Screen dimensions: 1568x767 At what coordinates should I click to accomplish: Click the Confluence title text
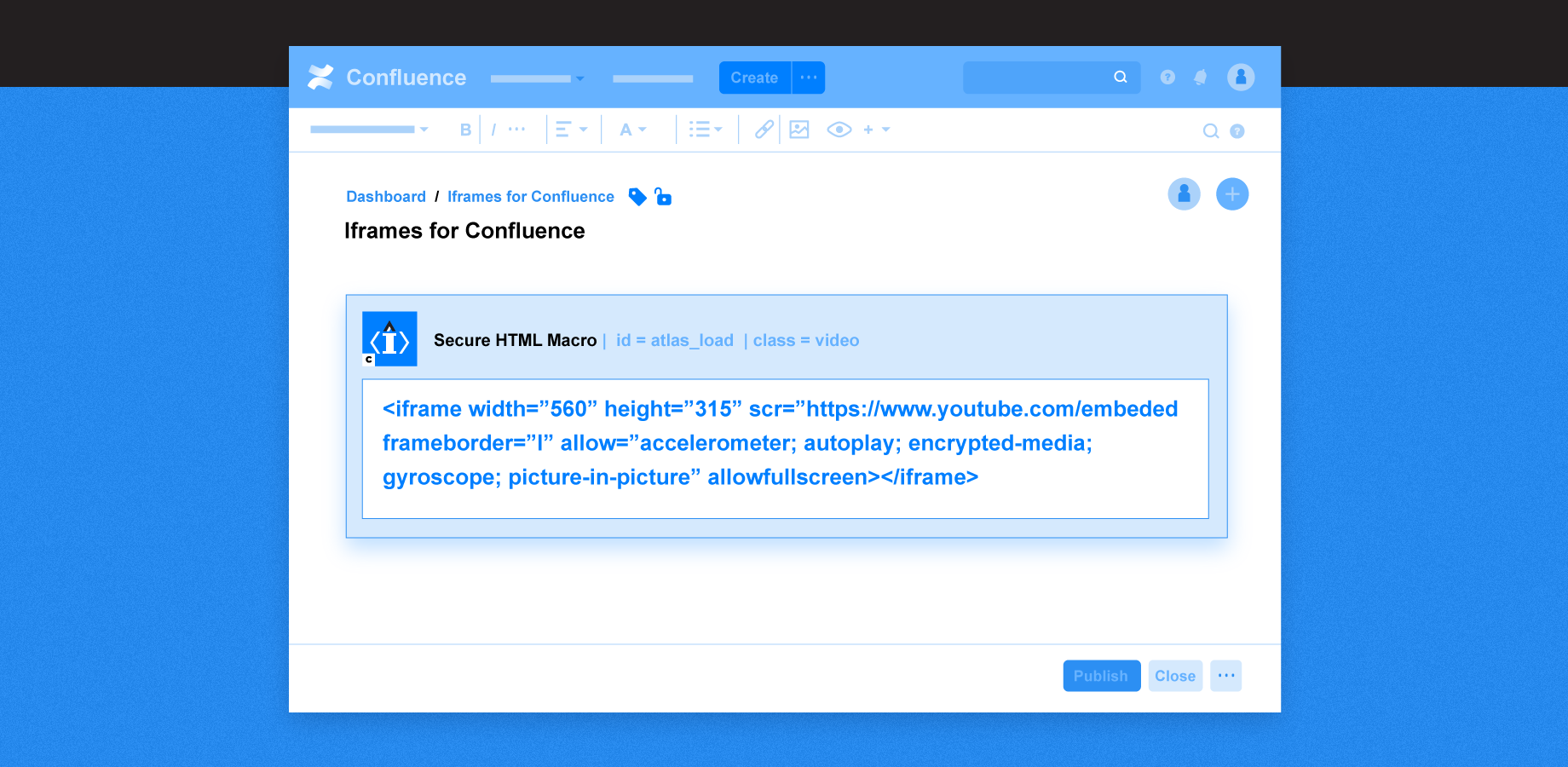406,78
